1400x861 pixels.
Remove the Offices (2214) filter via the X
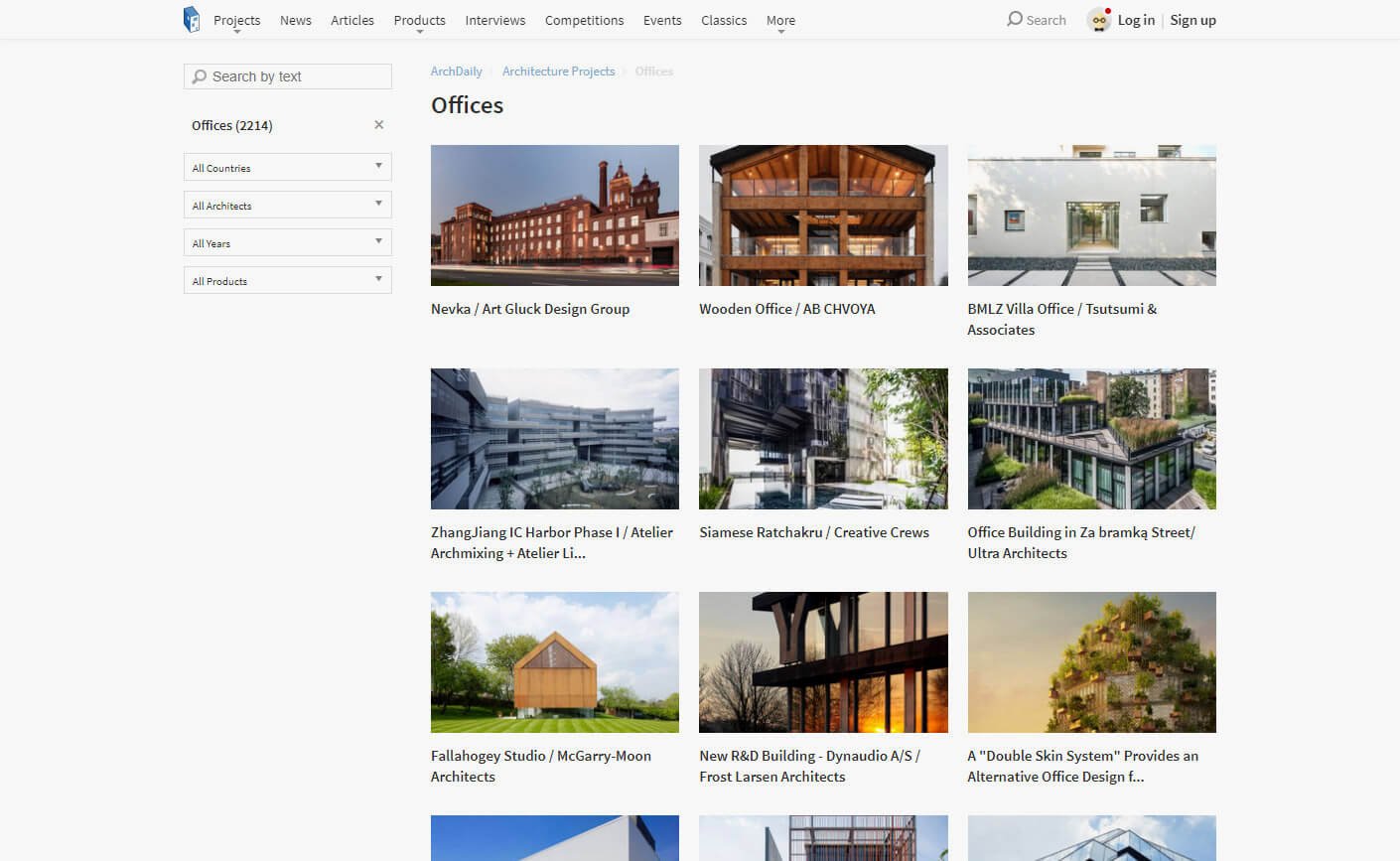(378, 124)
